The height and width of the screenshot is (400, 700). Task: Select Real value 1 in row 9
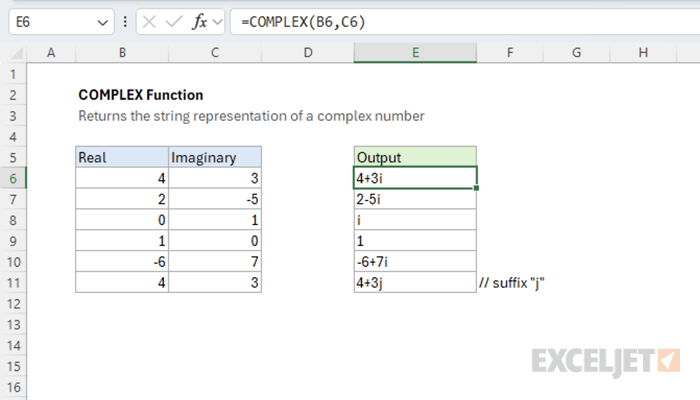coord(122,241)
